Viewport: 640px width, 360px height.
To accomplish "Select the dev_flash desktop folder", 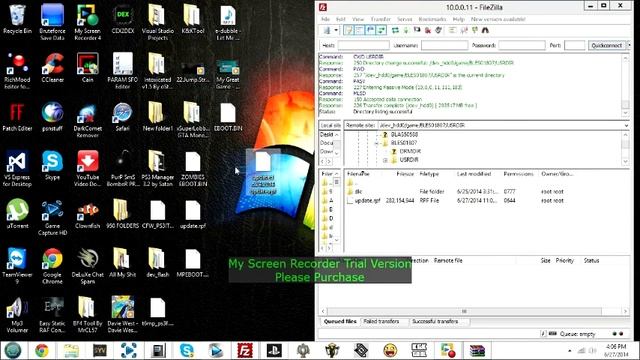I will pyautogui.click(x=157, y=263).
